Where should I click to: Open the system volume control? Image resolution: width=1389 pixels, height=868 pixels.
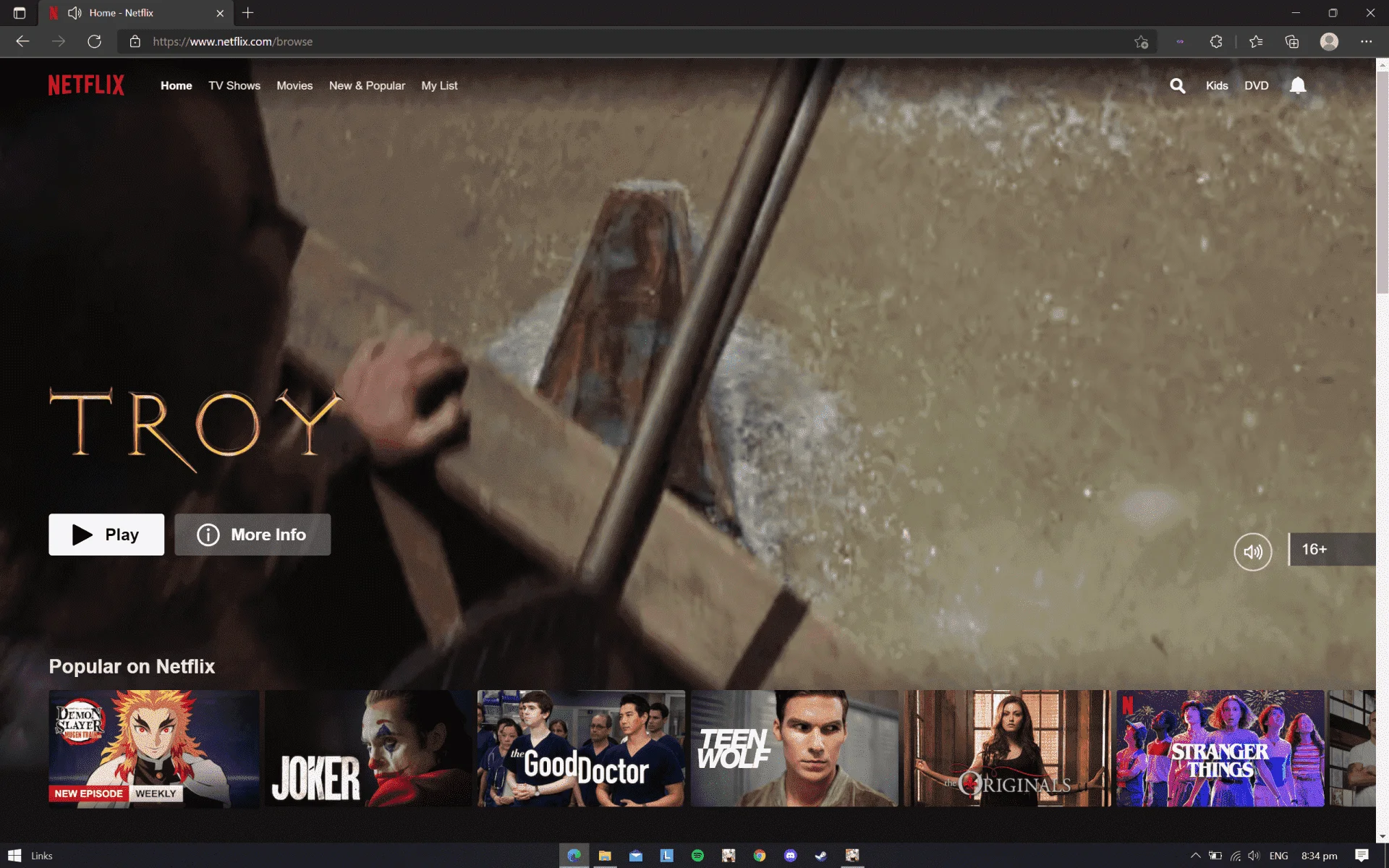tap(1254, 856)
